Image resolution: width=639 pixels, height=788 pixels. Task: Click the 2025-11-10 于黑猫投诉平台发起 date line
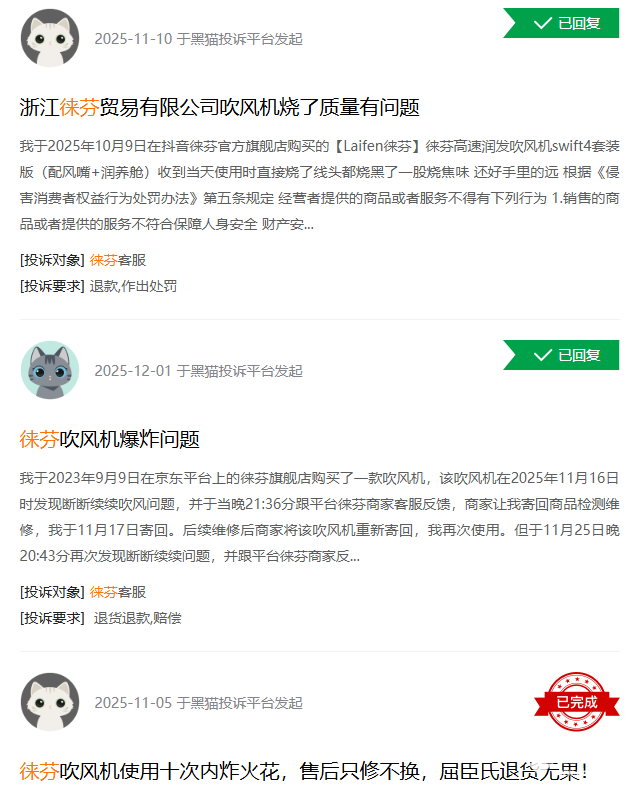click(x=198, y=39)
